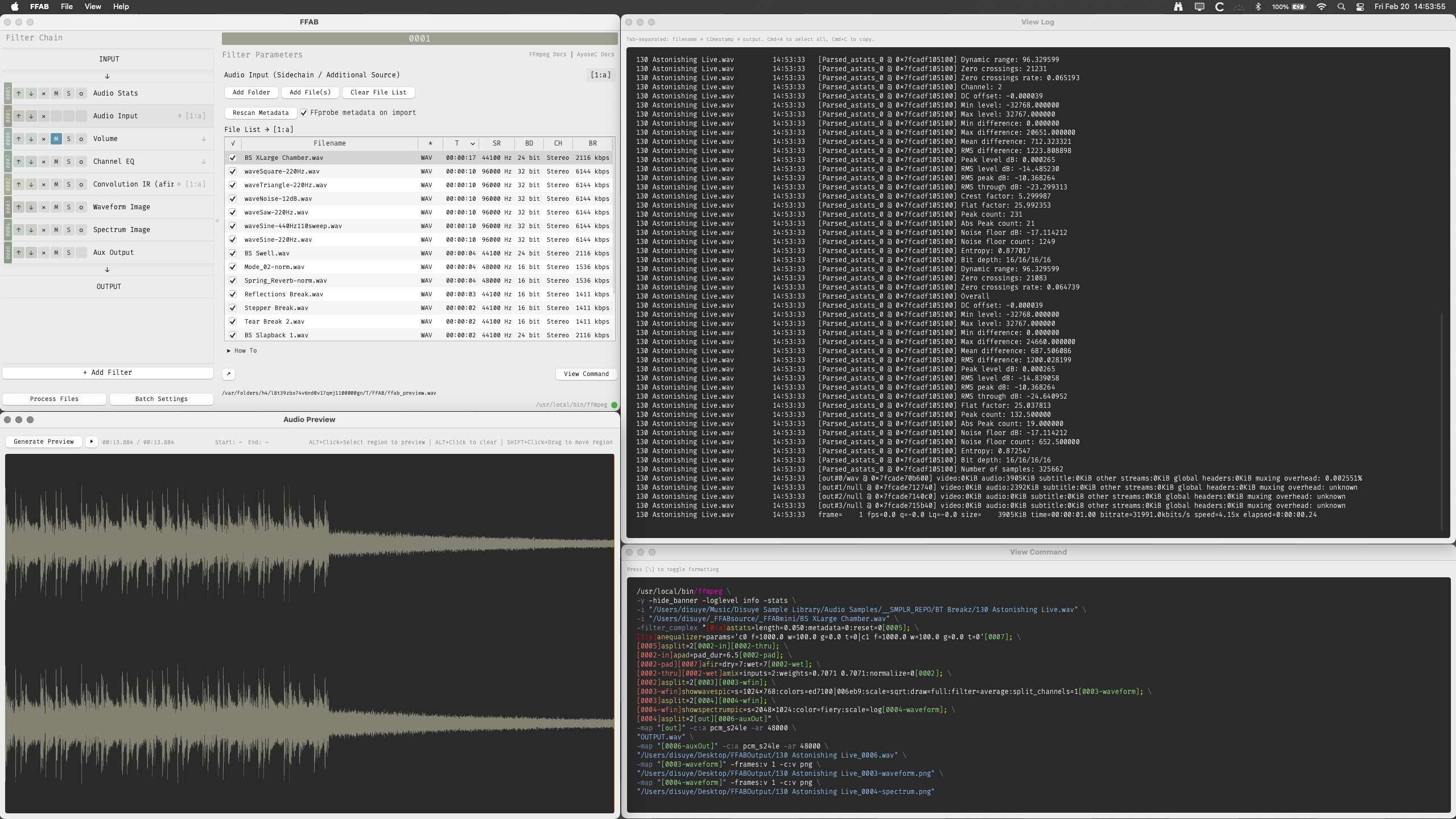Move the Audio Stats filter up

19,93
